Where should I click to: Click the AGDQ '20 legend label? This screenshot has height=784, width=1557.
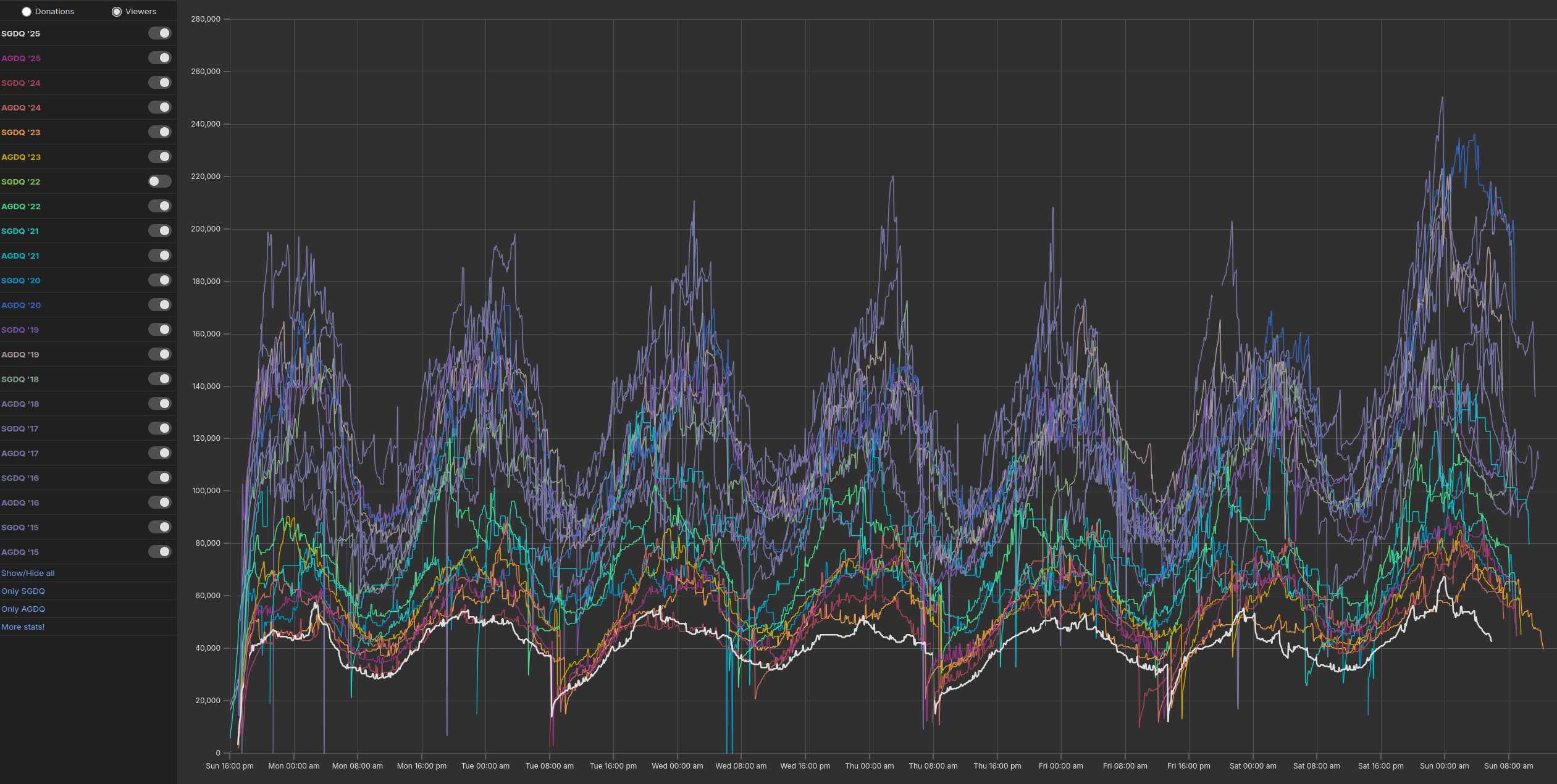(x=21, y=306)
